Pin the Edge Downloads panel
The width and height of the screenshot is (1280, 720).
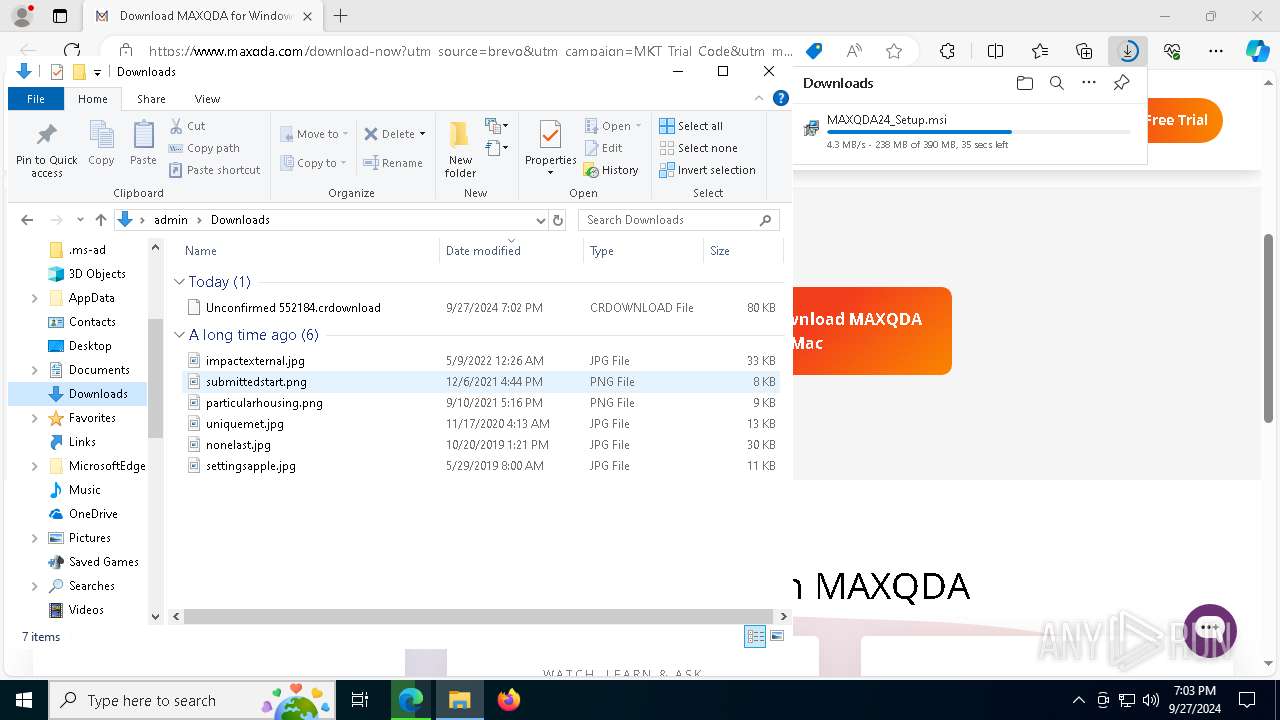click(1121, 83)
